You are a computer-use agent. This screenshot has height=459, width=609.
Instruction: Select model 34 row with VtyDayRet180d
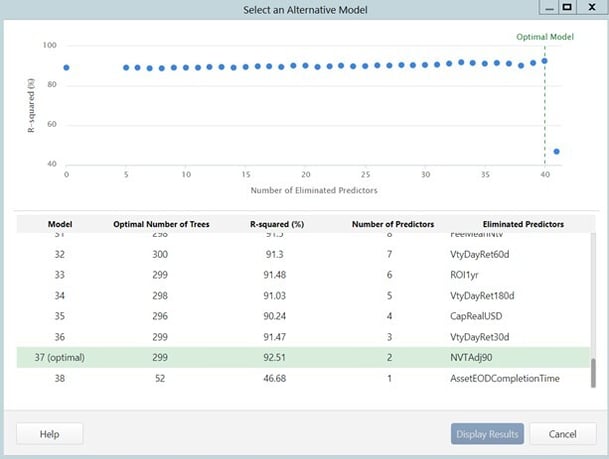[300, 297]
